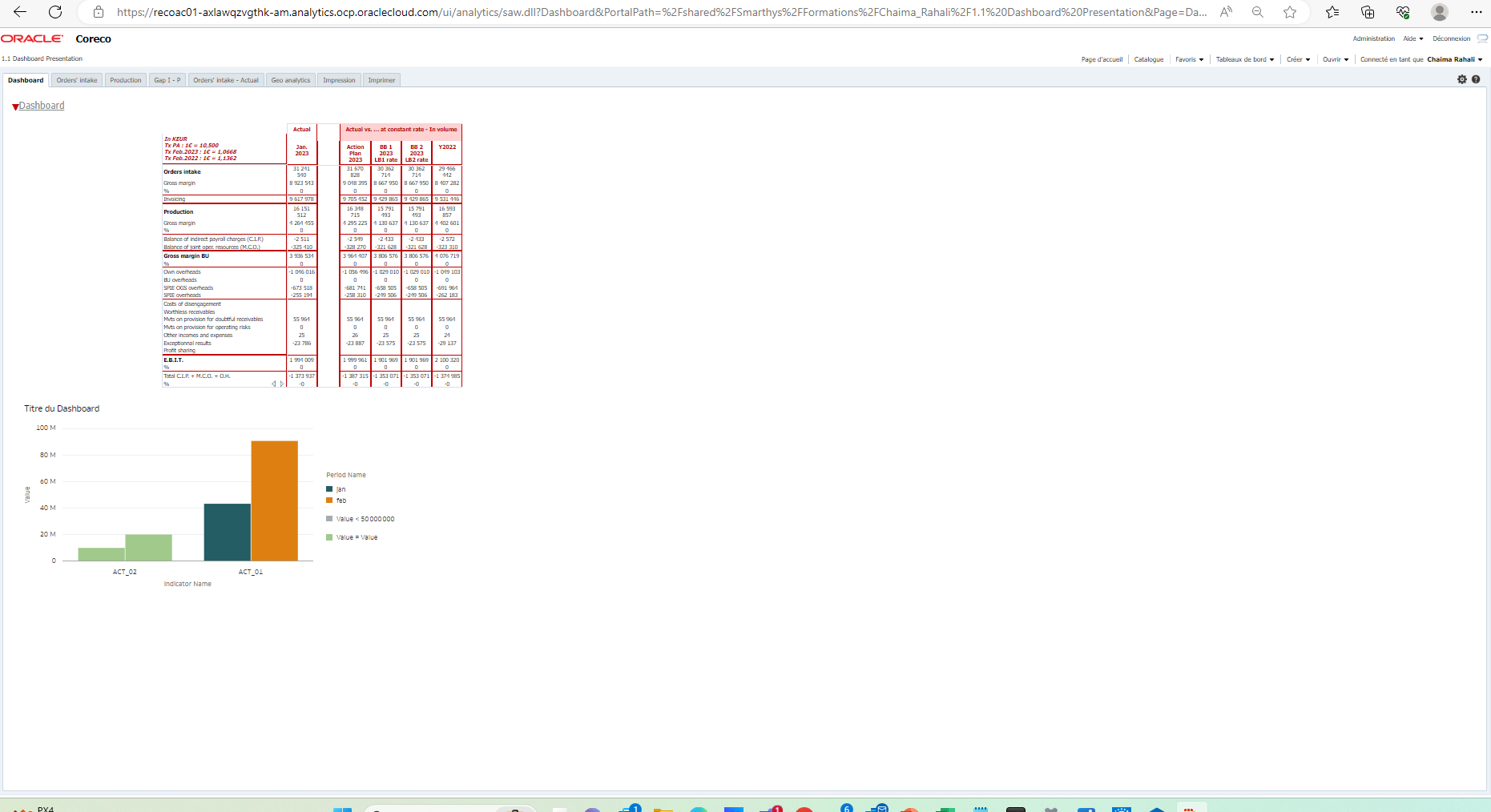
Task: Open the Catalogue link
Action: point(1148,59)
